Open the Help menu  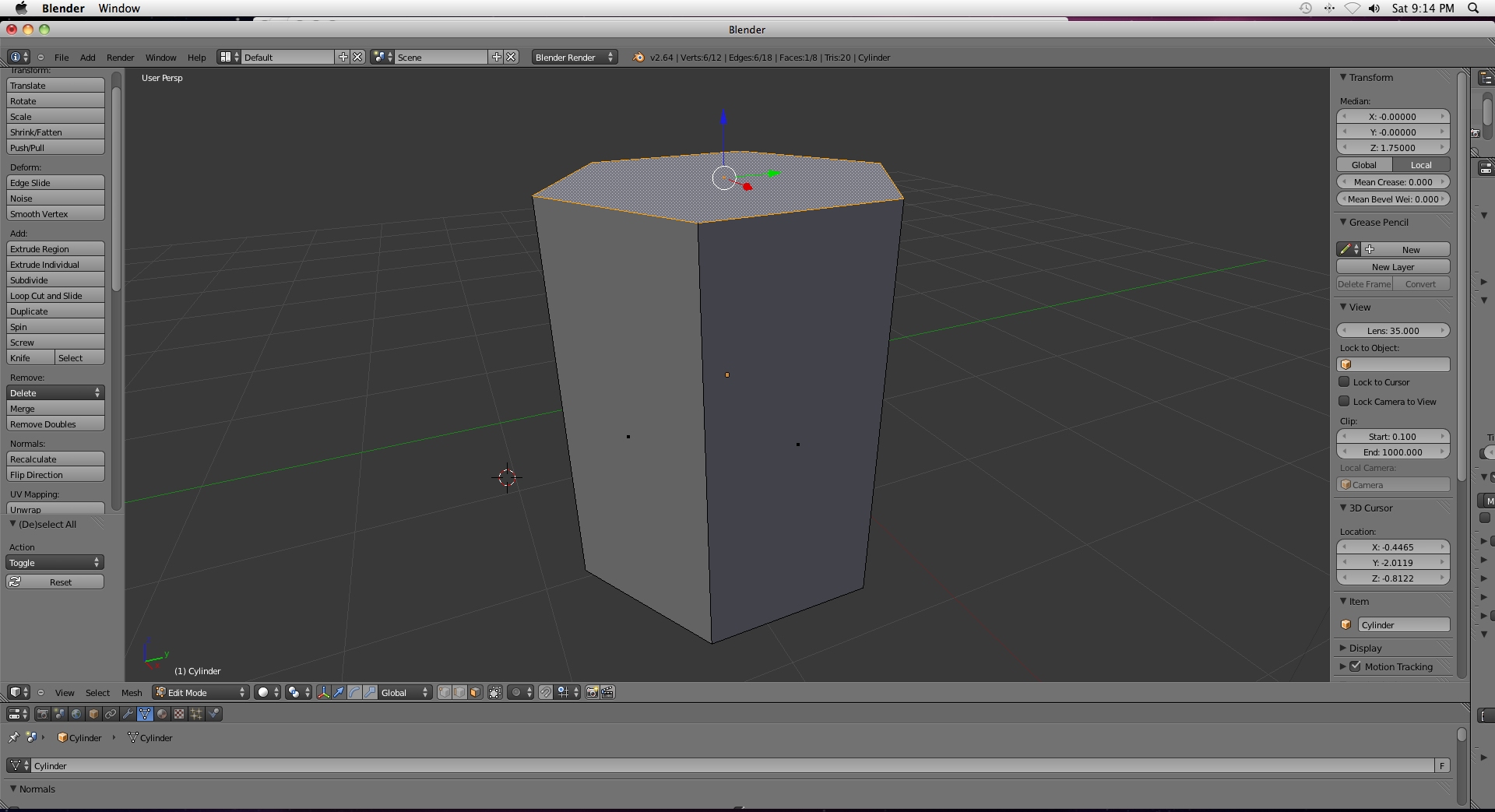click(x=197, y=57)
